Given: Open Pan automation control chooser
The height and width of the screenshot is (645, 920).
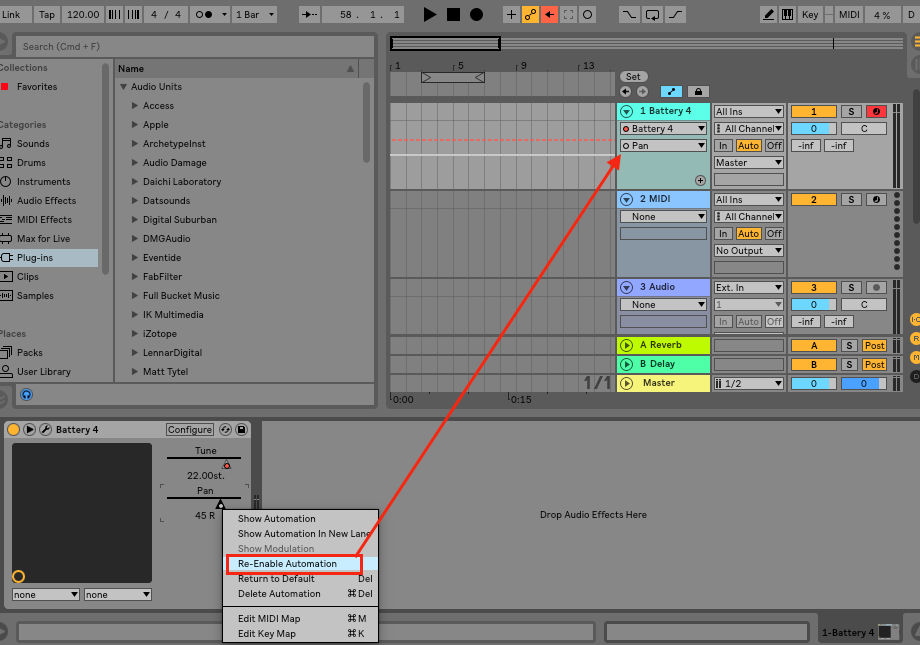Looking at the screenshot, I should point(664,146).
